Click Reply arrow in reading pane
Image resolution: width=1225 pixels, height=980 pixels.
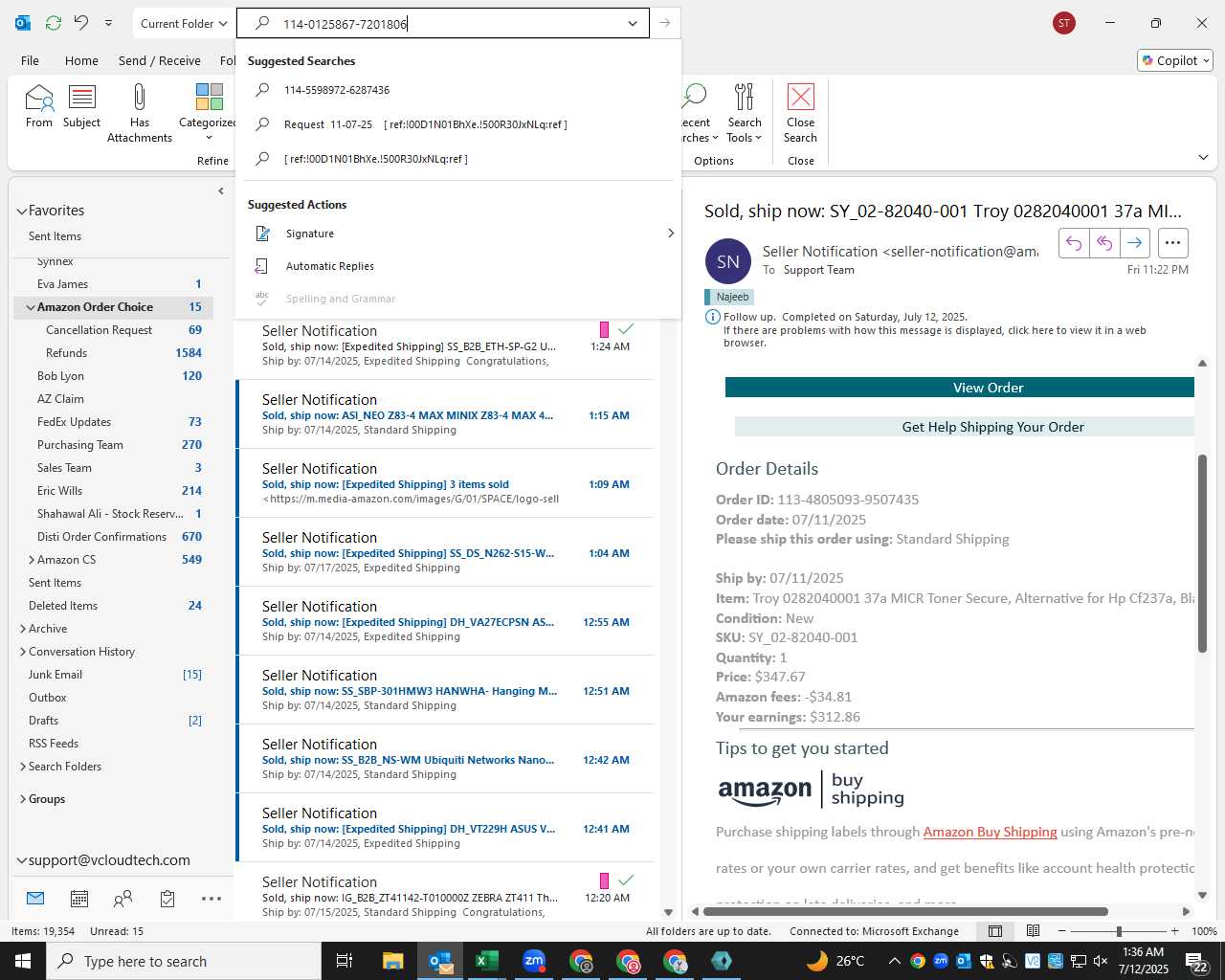(x=1074, y=243)
